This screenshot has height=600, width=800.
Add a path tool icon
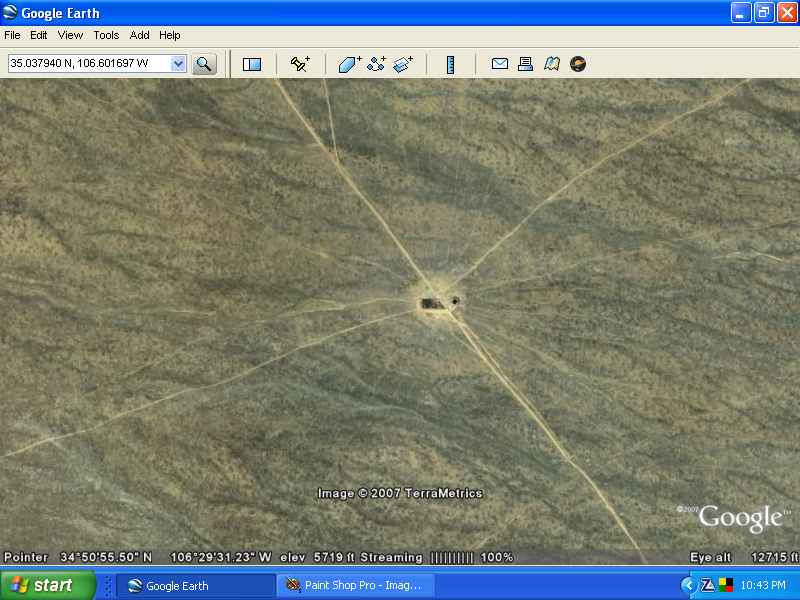pyautogui.click(x=377, y=64)
